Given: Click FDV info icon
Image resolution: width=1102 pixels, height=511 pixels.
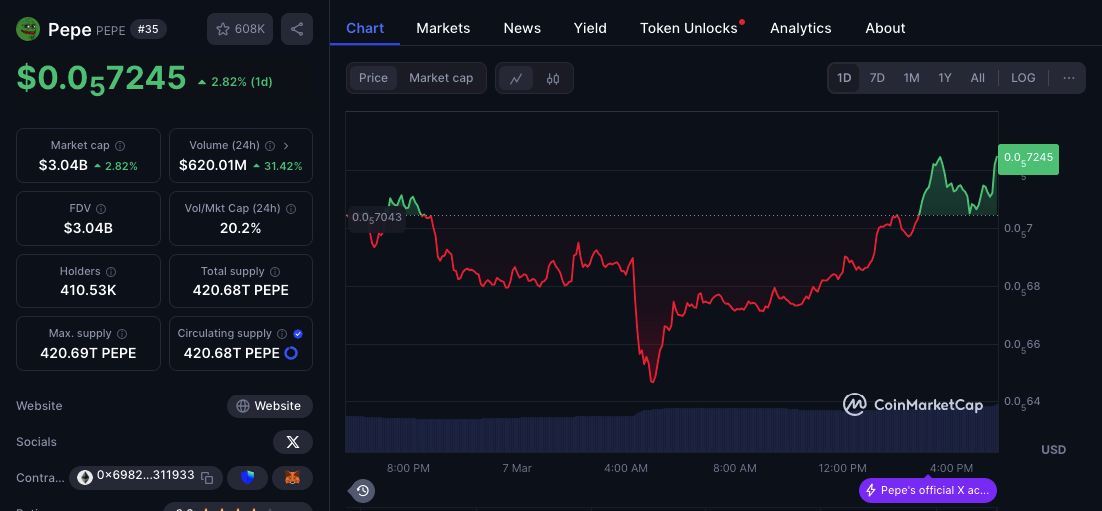Looking at the screenshot, I should (101, 209).
